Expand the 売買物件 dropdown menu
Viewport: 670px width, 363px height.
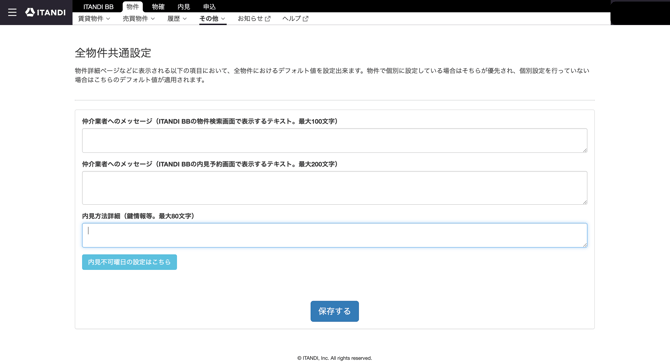pos(138,19)
